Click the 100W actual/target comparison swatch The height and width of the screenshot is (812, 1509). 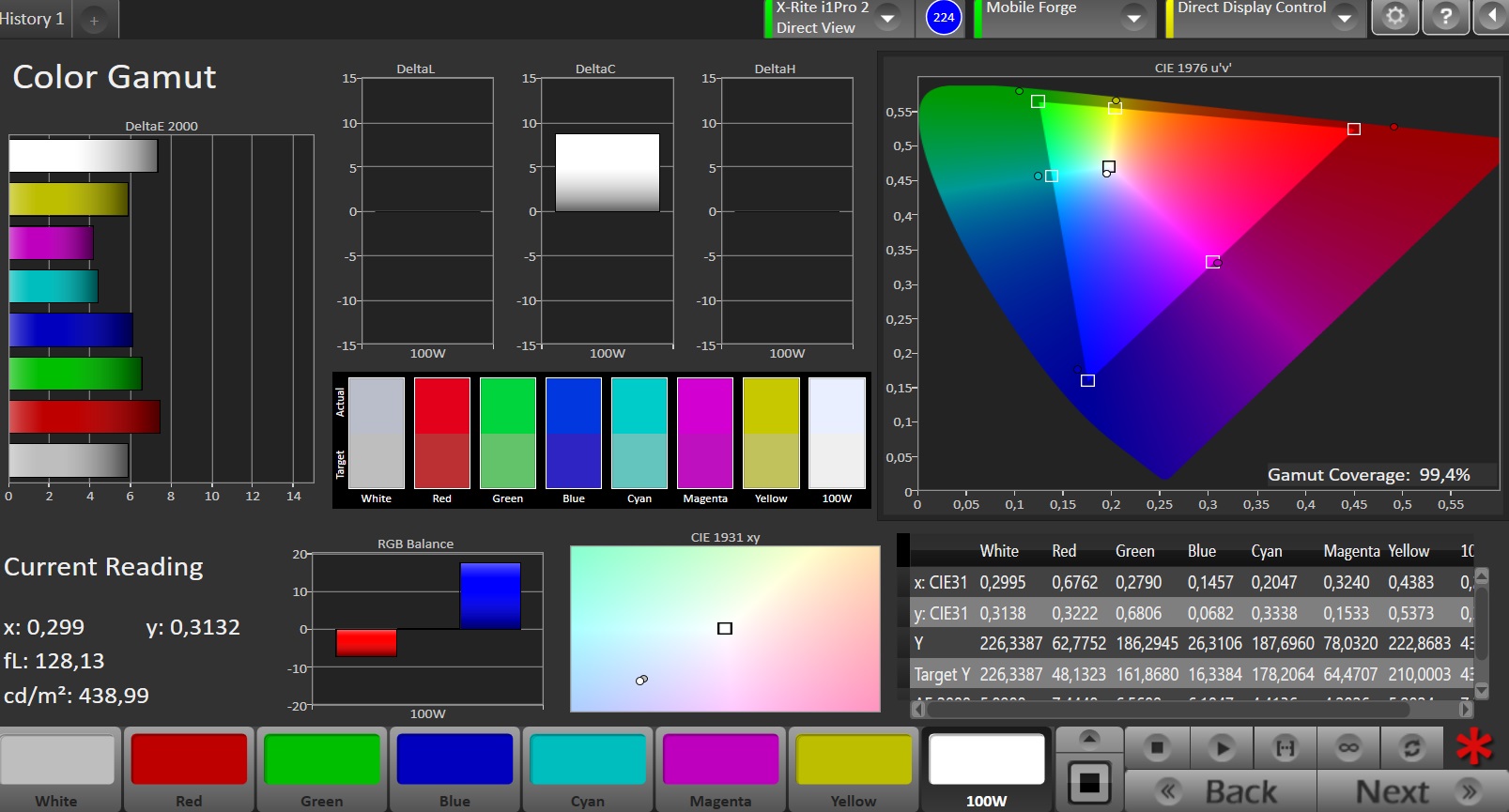tap(837, 433)
